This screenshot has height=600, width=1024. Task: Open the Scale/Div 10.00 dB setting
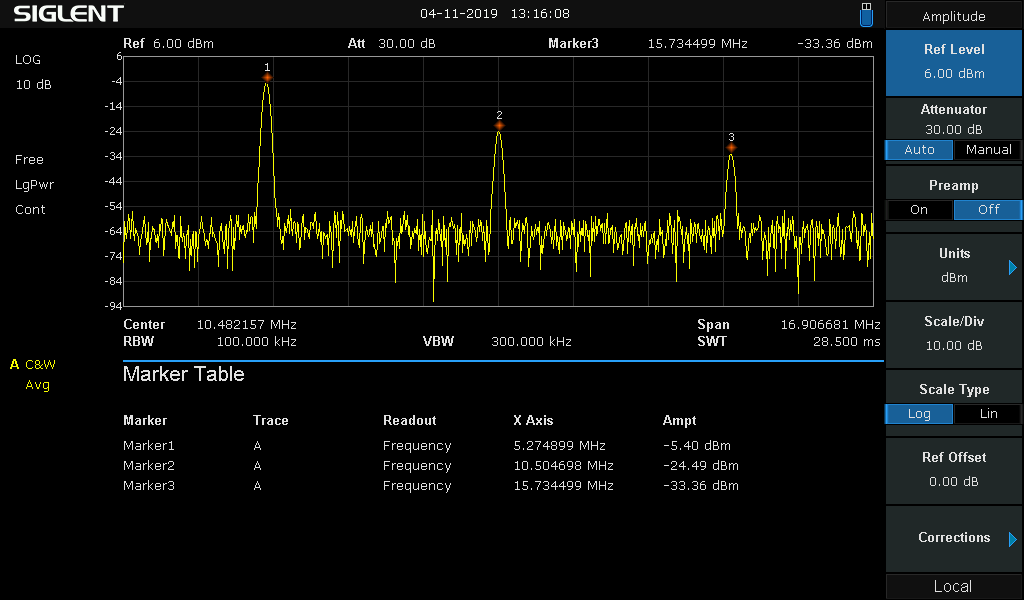click(954, 334)
